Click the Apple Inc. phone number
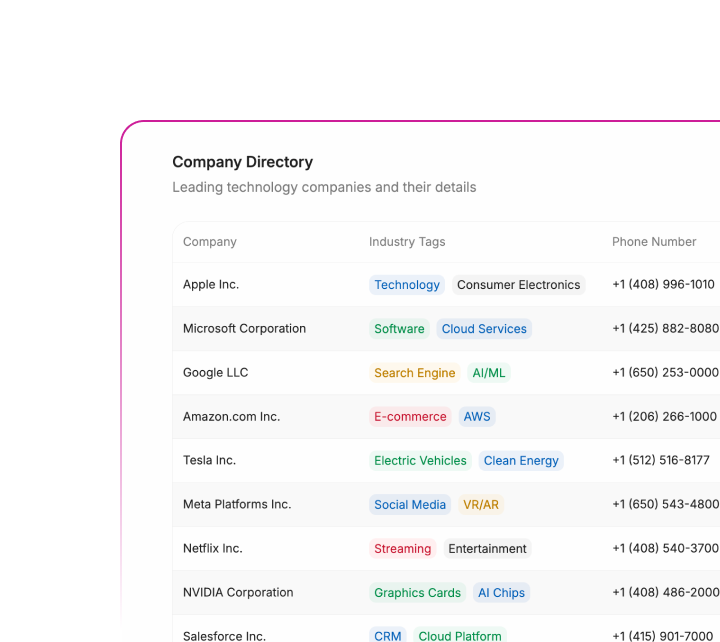The height and width of the screenshot is (642, 720). point(663,285)
